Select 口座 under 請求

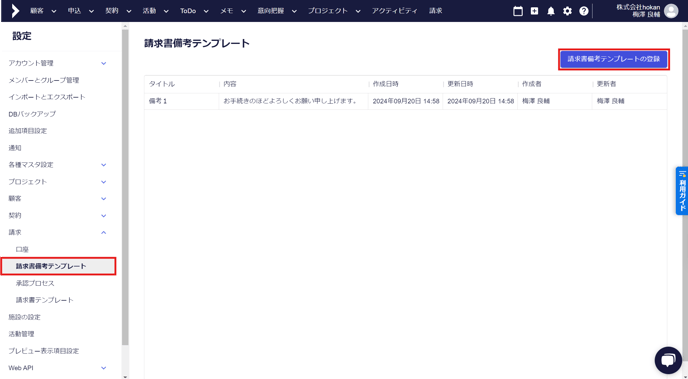pos(22,250)
